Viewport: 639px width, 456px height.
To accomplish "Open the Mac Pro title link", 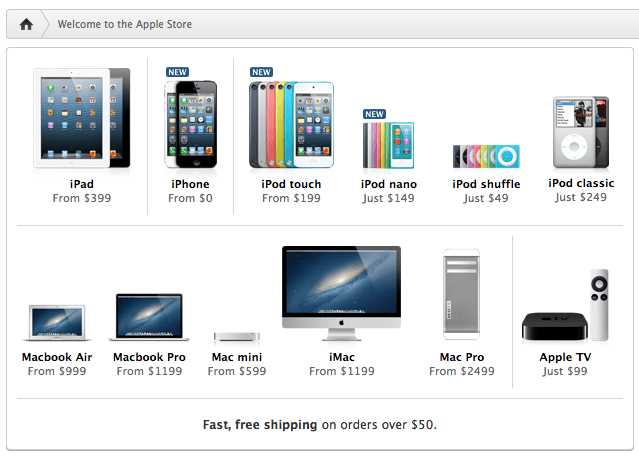I will pos(462,357).
